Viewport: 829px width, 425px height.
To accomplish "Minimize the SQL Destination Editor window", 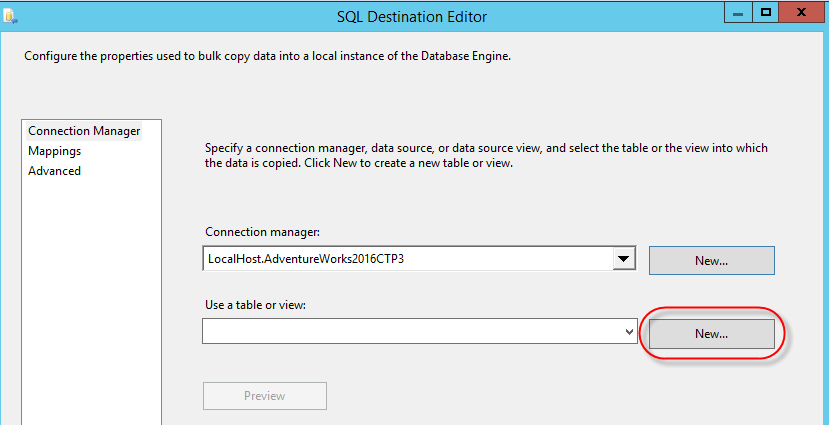I will point(736,12).
